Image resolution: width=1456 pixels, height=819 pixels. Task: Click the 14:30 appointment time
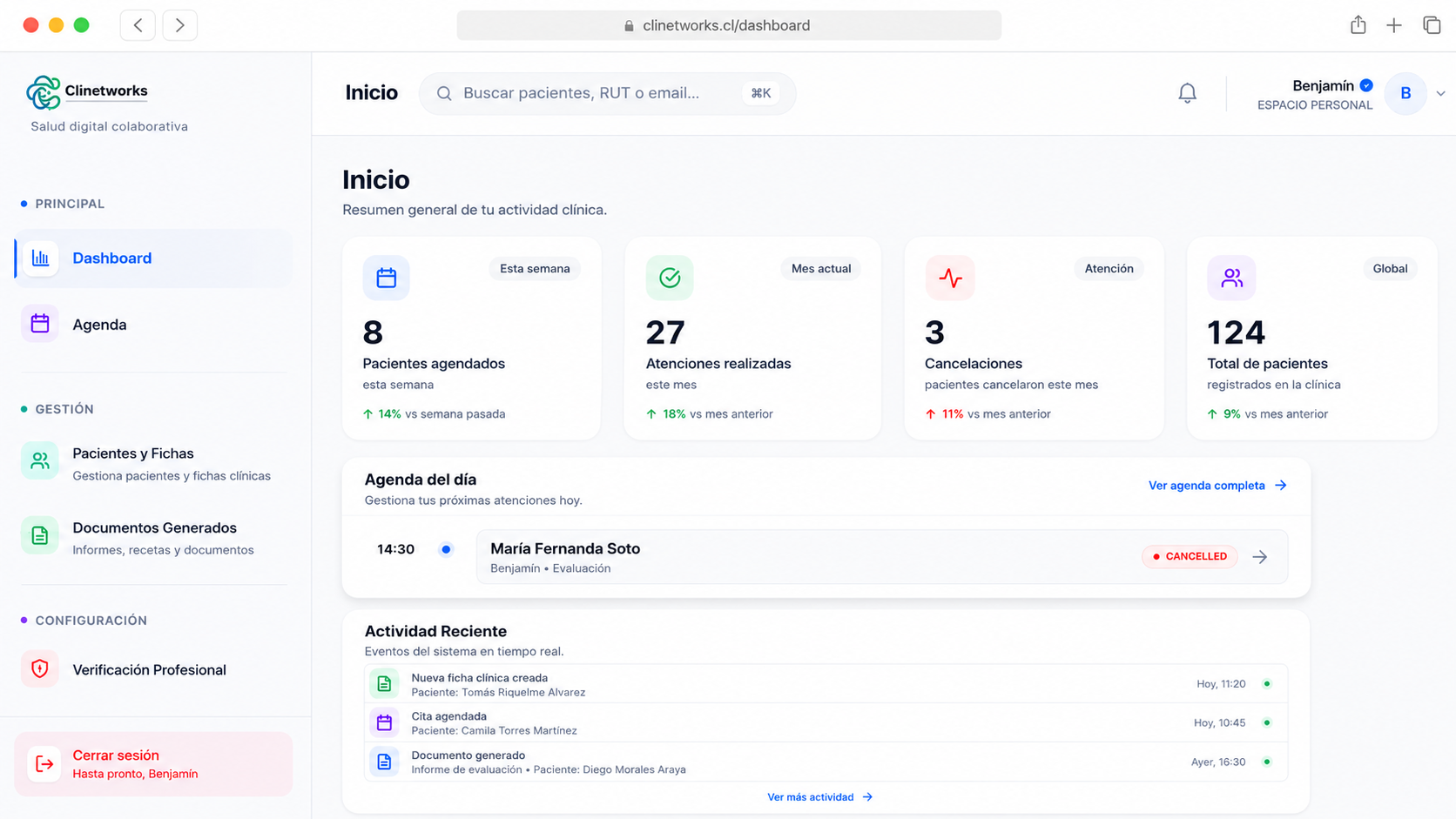pyautogui.click(x=395, y=549)
